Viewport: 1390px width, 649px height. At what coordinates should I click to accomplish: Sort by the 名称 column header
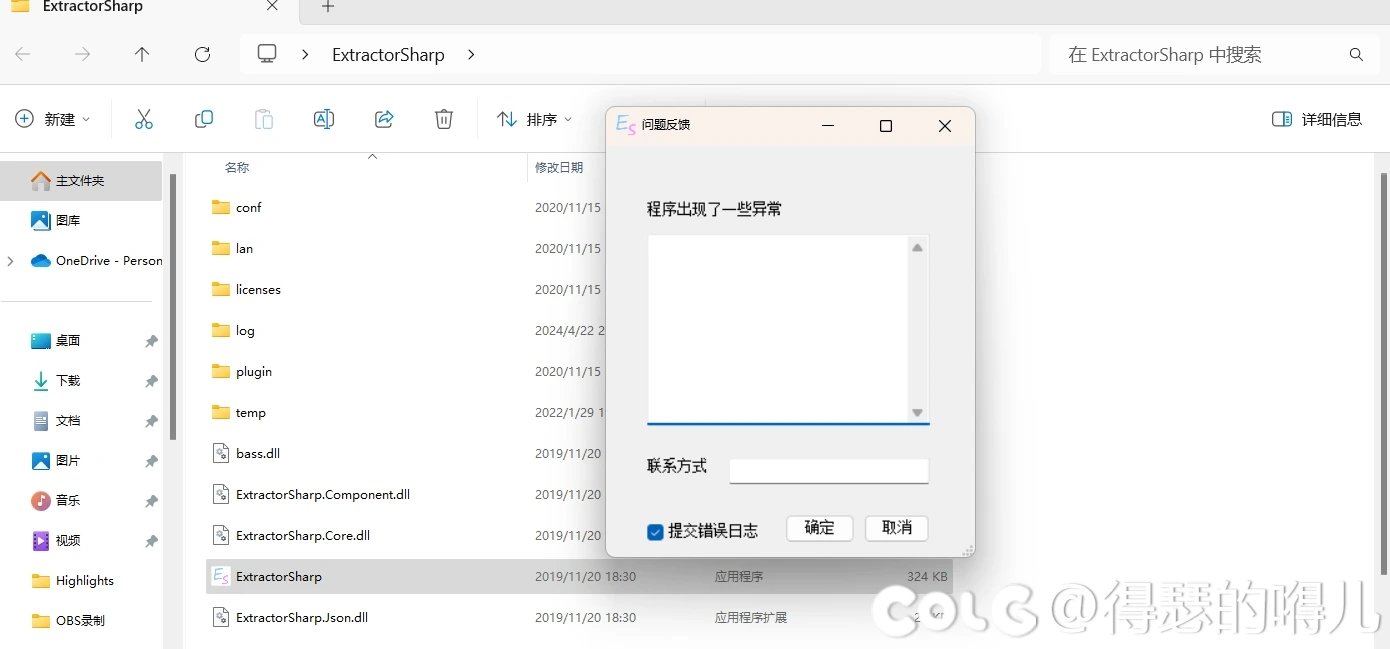[237, 167]
